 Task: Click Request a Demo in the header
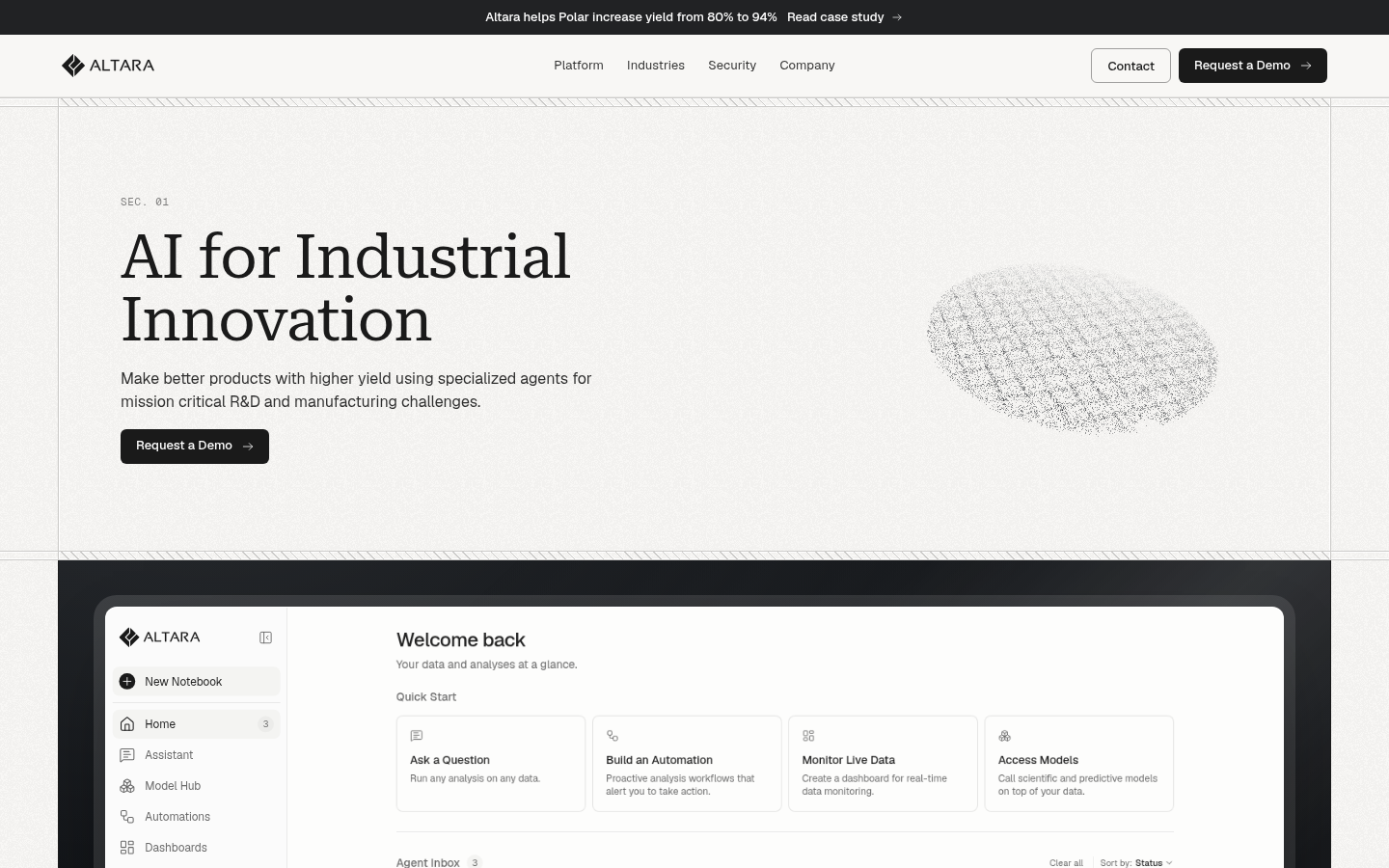pyautogui.click(x=1253, y=66)
